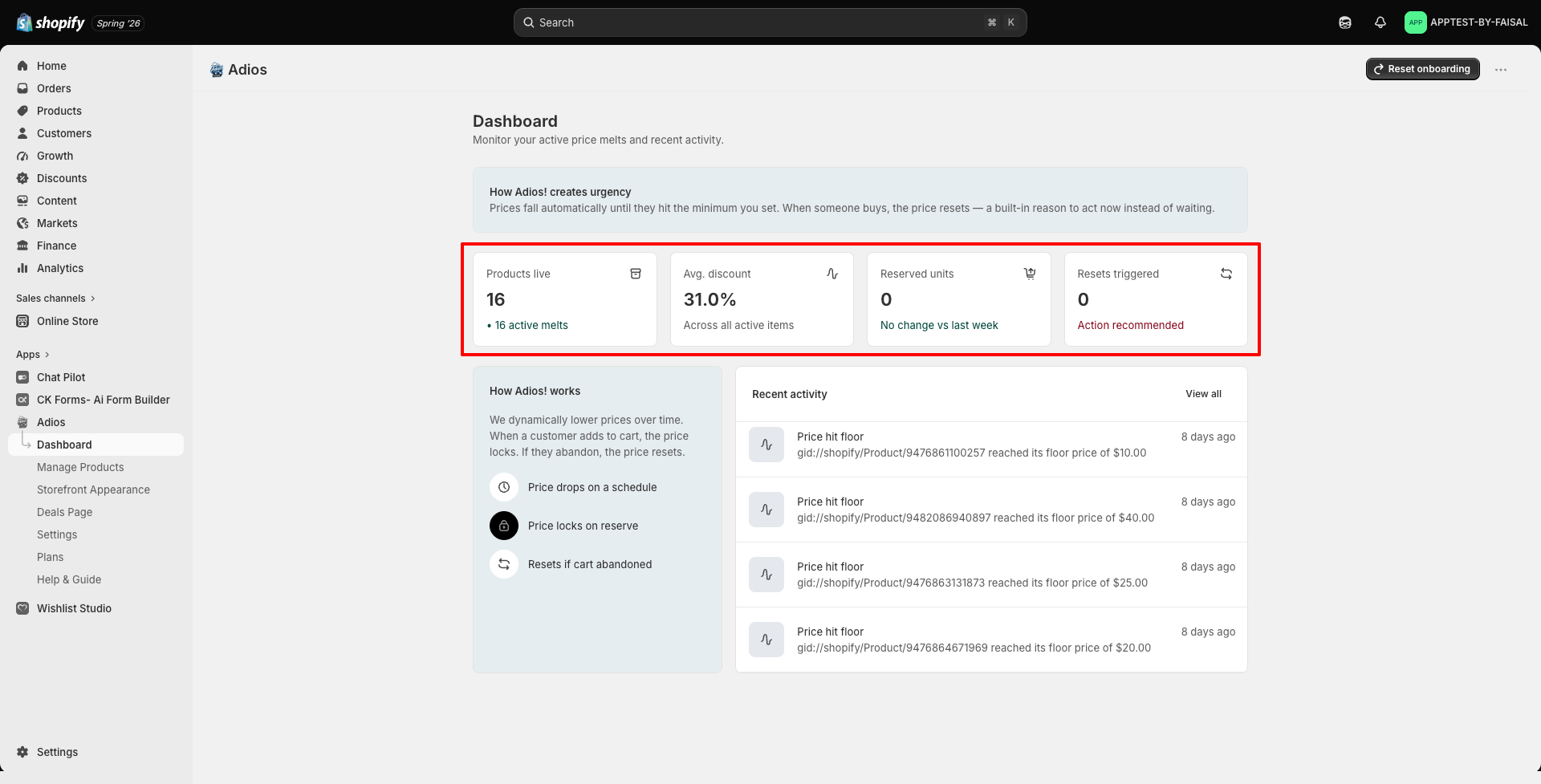Open the Adios Settings submenu item
1541x784 pixels.
tap(57, 534)
